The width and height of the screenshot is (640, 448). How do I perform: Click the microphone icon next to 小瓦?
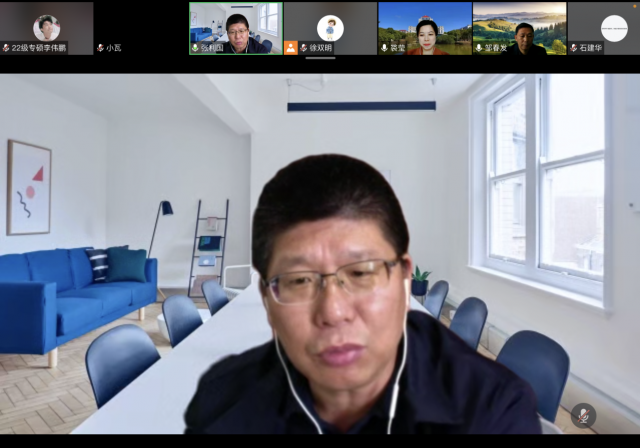point(100,48)
